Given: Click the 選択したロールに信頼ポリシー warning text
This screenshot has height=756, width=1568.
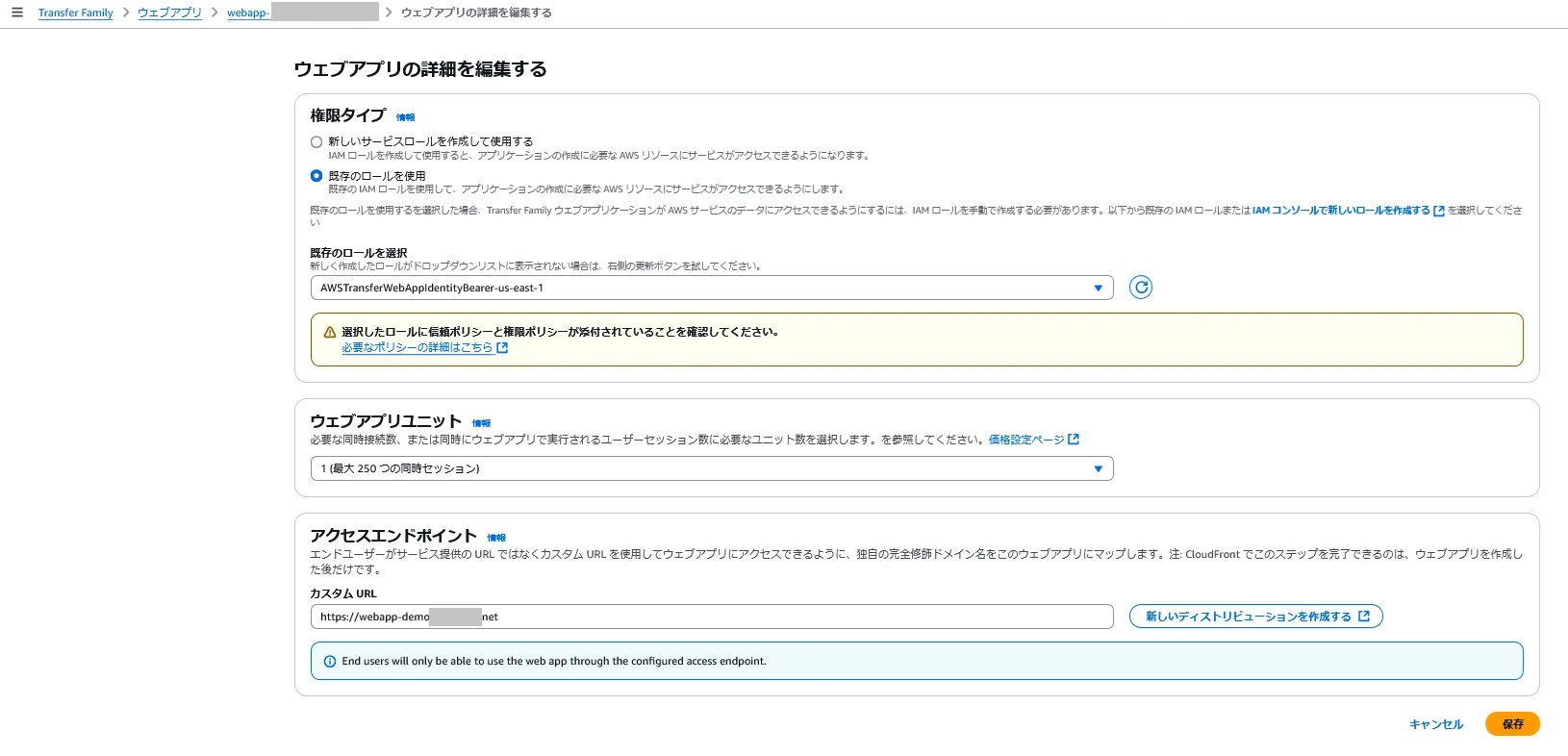Looking at the screenshot, I should pyautogui.click(x=560, y=332).
